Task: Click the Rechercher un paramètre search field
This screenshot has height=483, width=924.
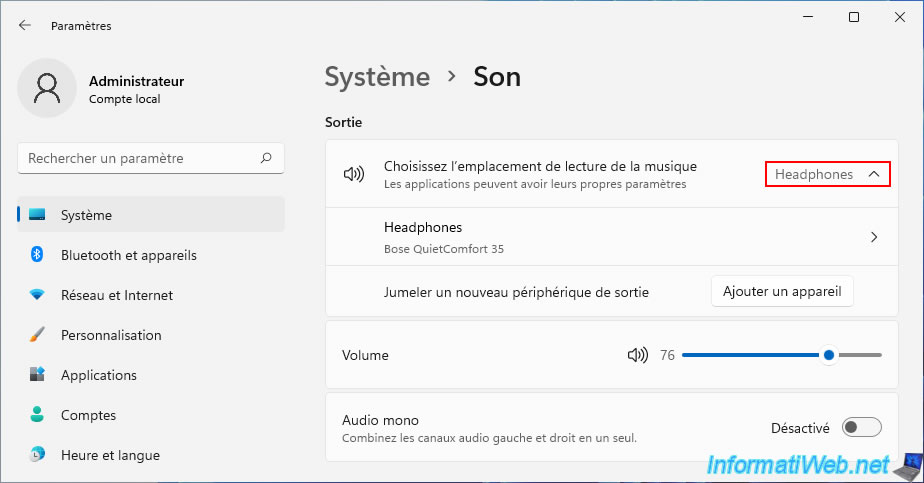Action: [140, 158]
